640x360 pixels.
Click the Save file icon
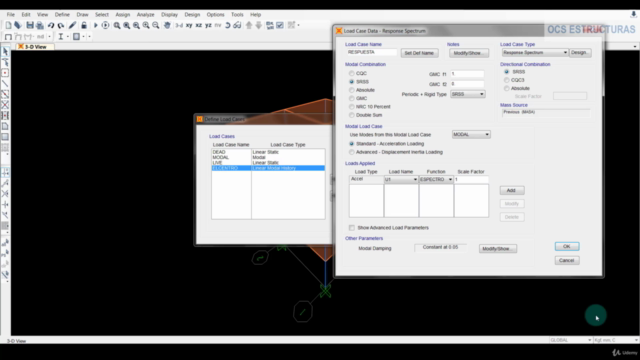pos(30,25)
